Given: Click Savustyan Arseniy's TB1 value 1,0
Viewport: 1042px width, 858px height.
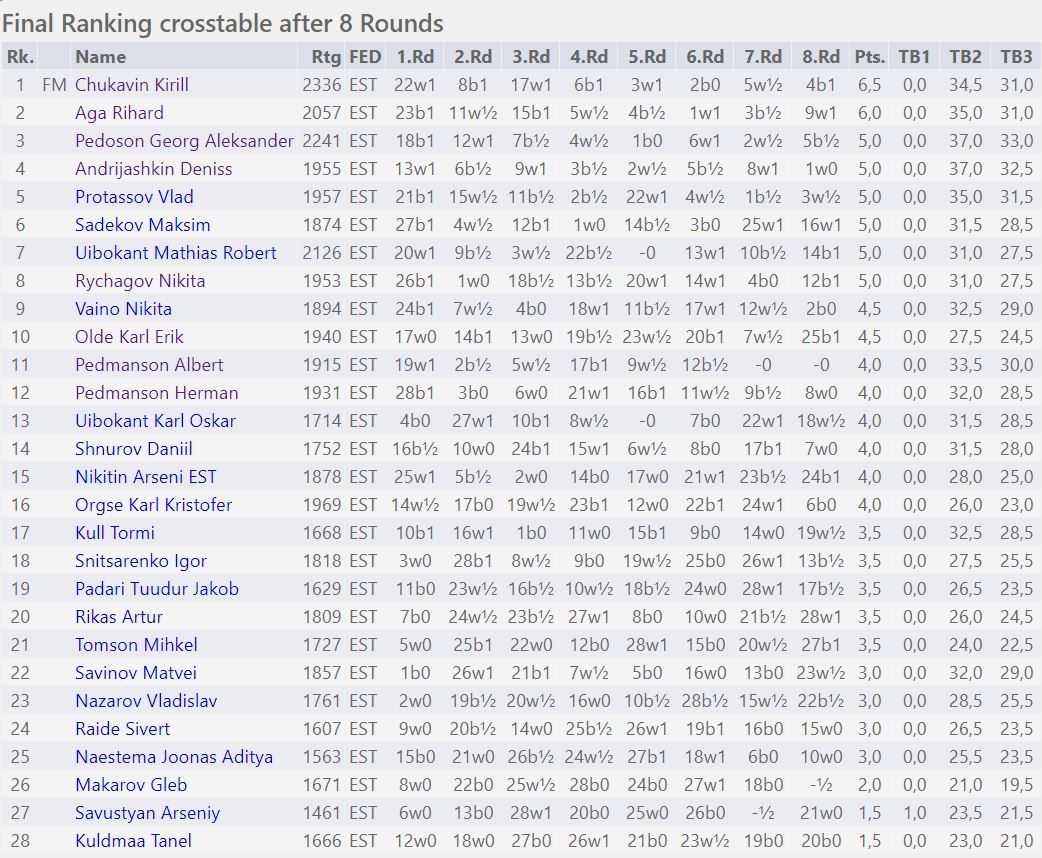Looking at the screenshot, I should [x=914, y=813].
